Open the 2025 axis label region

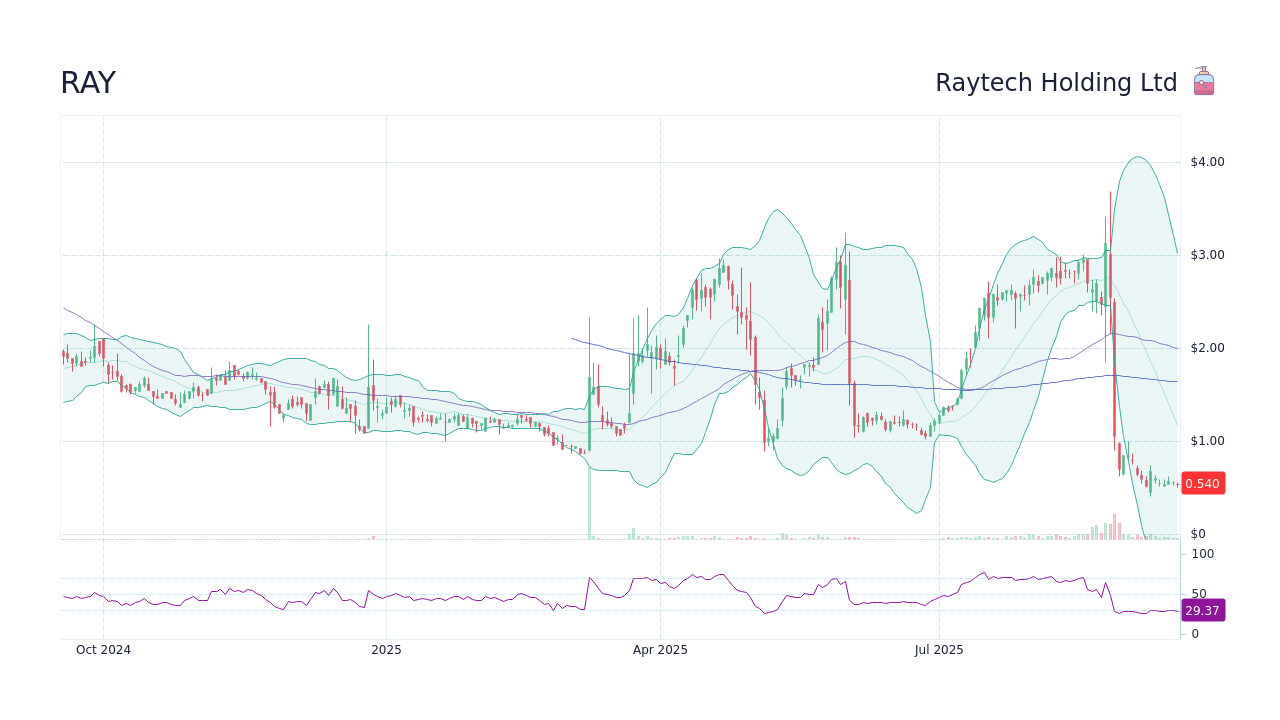pos(387,650)
